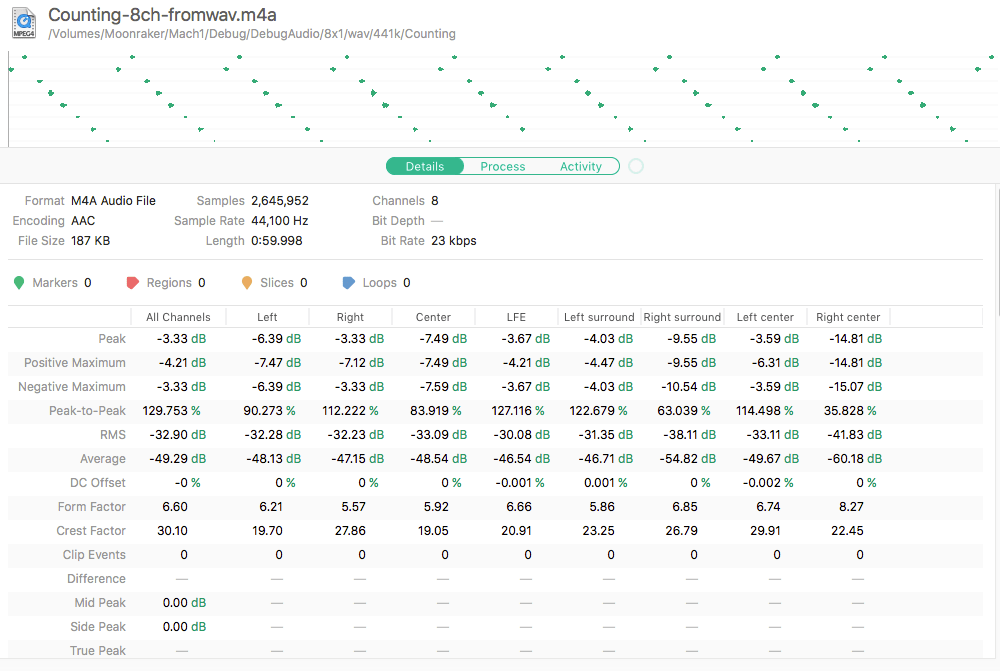Click the green Markers icon
Screen dimensions: 1000x671
click(x=19, y=283)
